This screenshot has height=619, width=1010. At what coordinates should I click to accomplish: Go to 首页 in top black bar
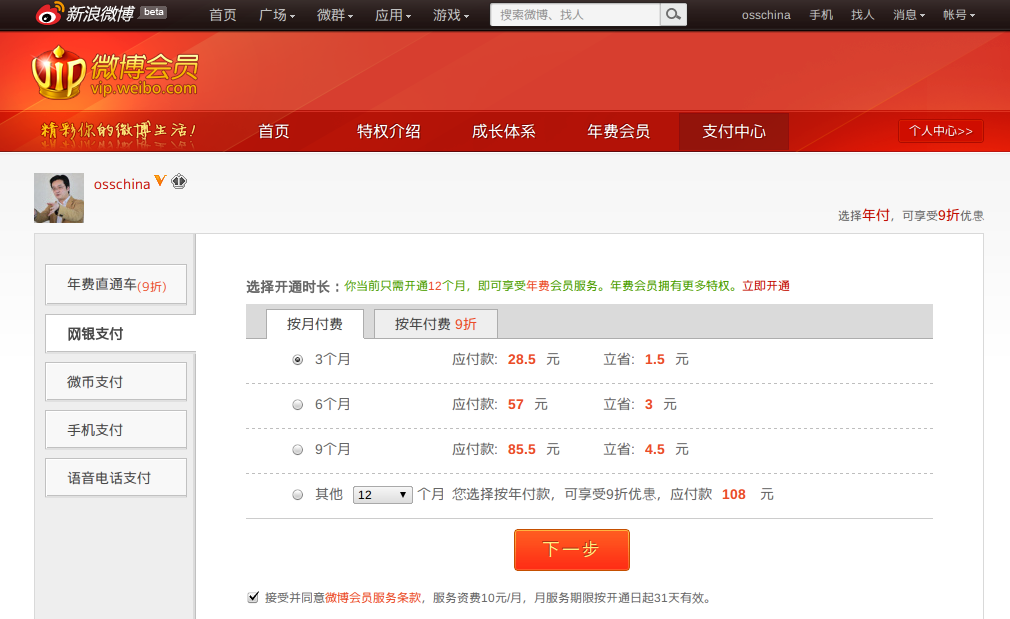point(223,15)
